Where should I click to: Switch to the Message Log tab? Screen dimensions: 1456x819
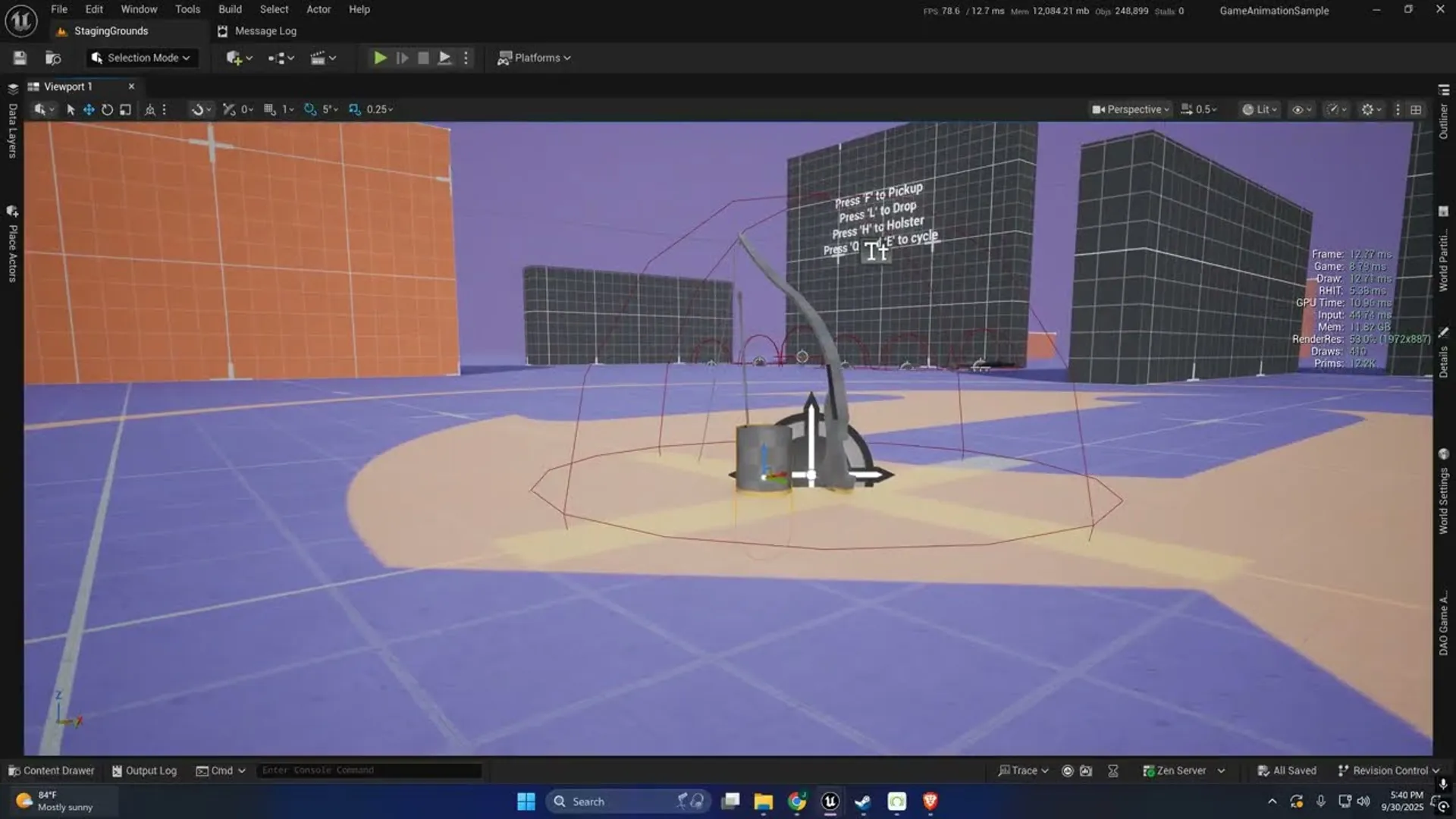[x=256, y=31]
